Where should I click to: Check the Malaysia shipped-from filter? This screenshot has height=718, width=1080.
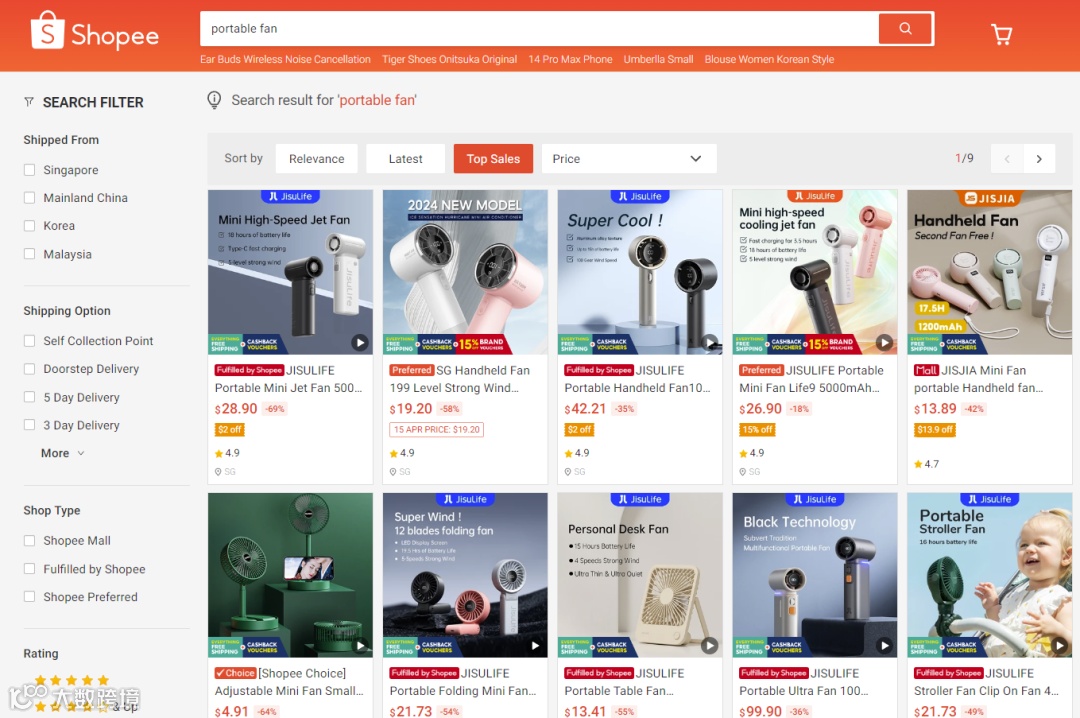pyautogui.click(x=30, y=254)
